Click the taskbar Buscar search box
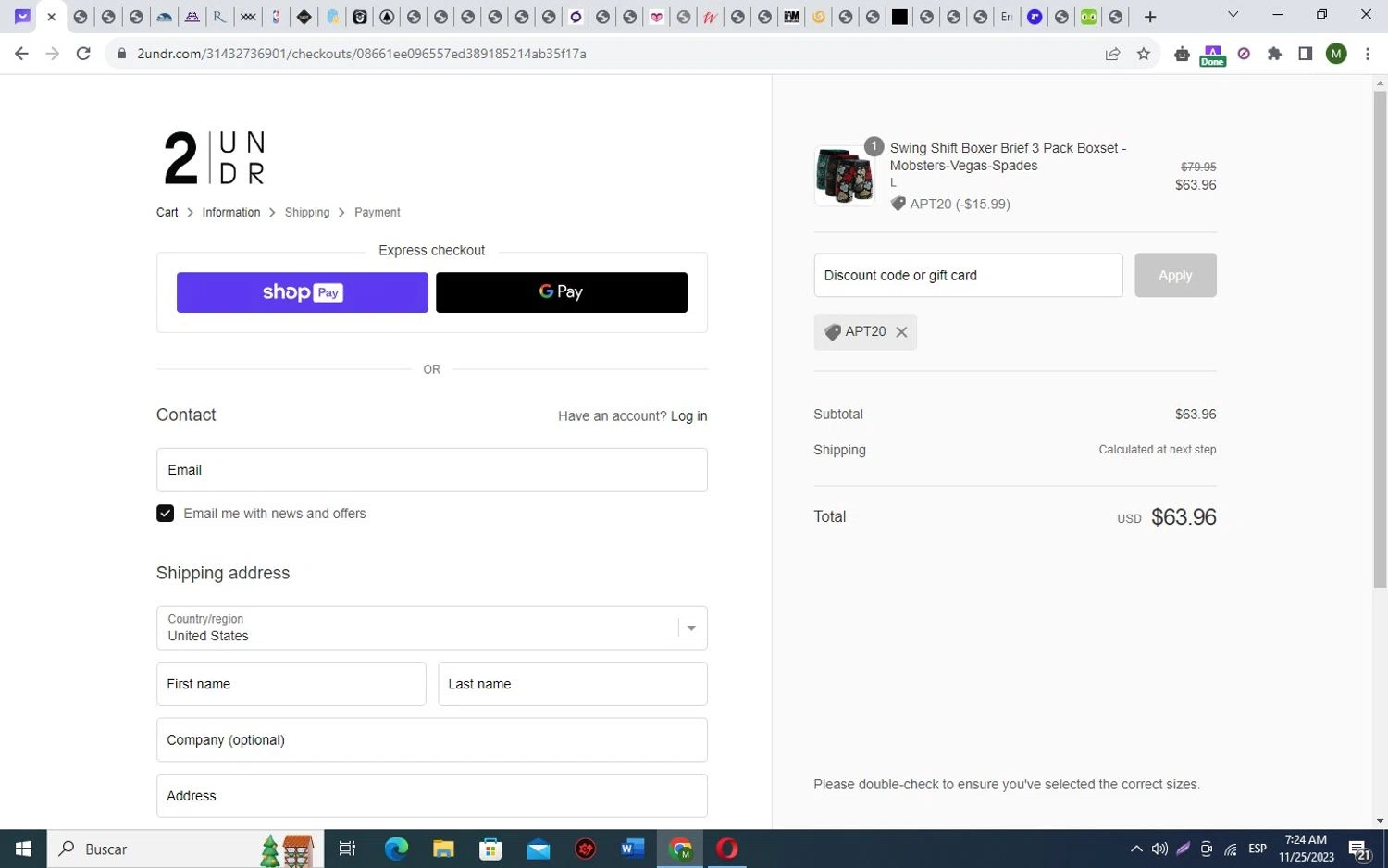Image resolution: width=1388 pixels, height=868 pixels. point(185,848)
